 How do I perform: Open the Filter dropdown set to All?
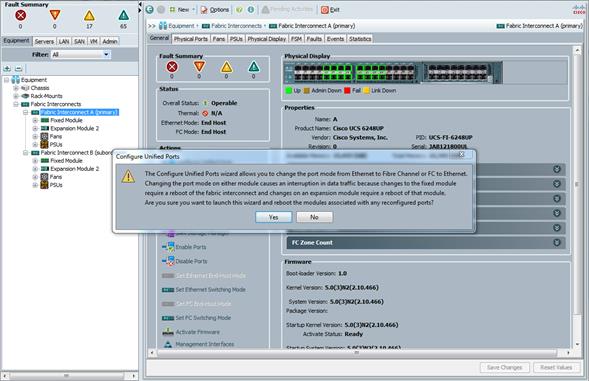click(80, 54)
